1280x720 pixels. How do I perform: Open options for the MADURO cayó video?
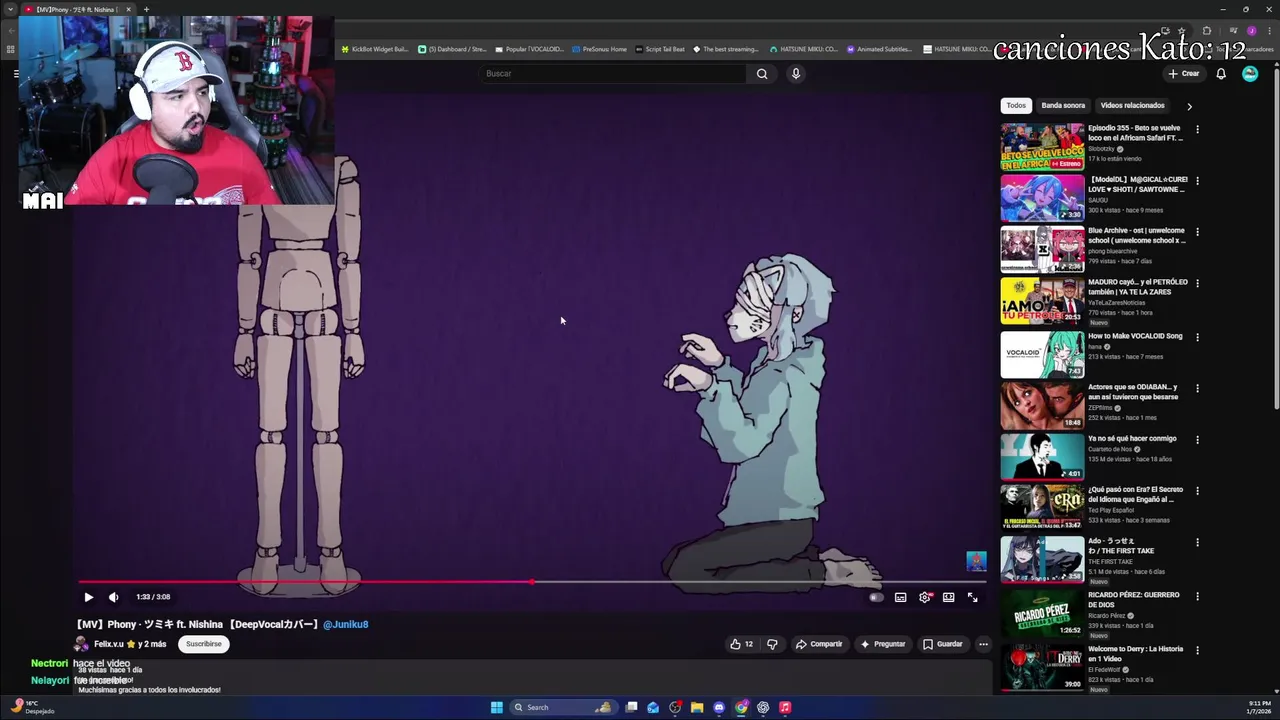pos(1197,284)
